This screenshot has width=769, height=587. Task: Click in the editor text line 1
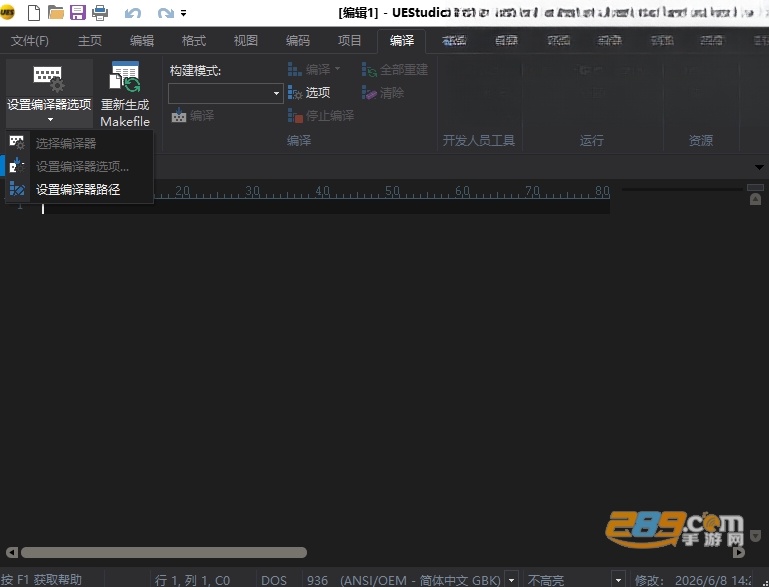coord(326,207)
